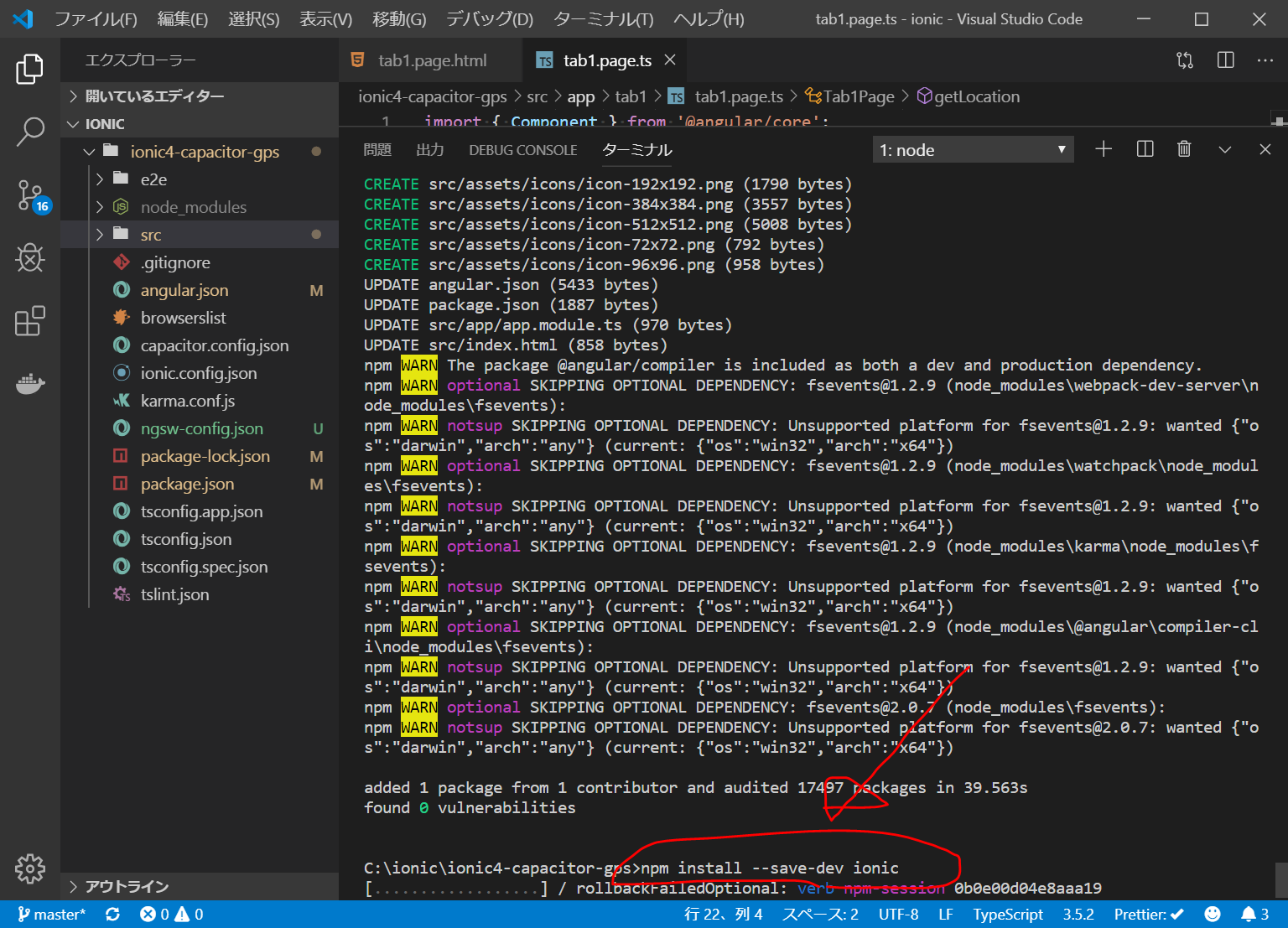The height and width of the screenshot is (928, 1288).
Task: Click the TypeScript language mode indicator
Action: [1007, 914]
